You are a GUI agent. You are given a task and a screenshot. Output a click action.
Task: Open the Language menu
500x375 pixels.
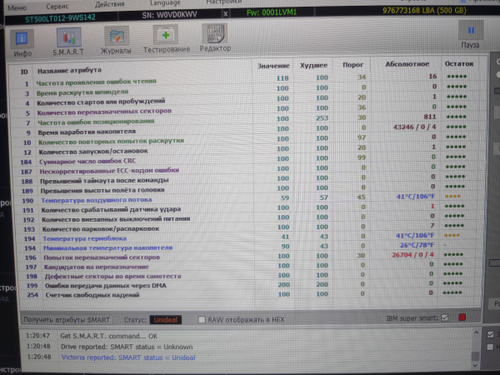click(x=165, y=3)
